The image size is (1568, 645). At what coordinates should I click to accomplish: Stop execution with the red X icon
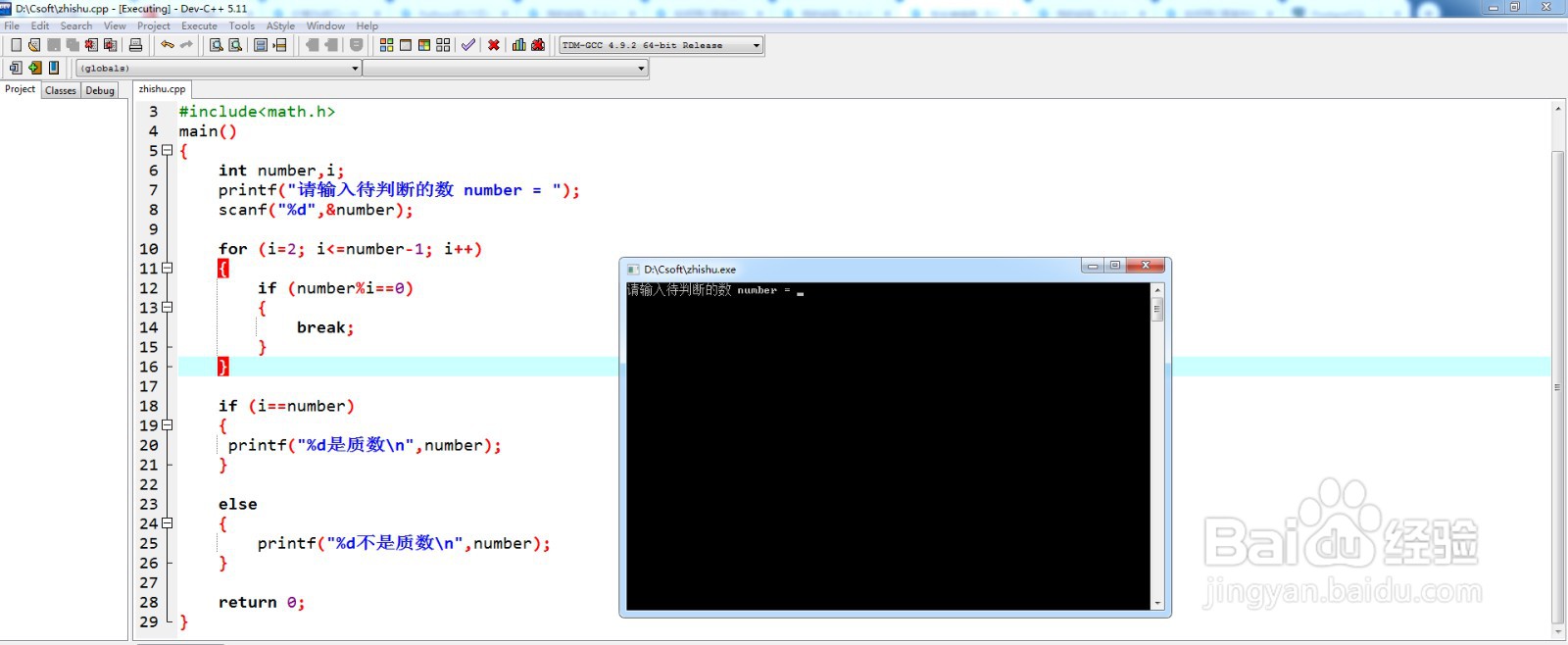494,45
